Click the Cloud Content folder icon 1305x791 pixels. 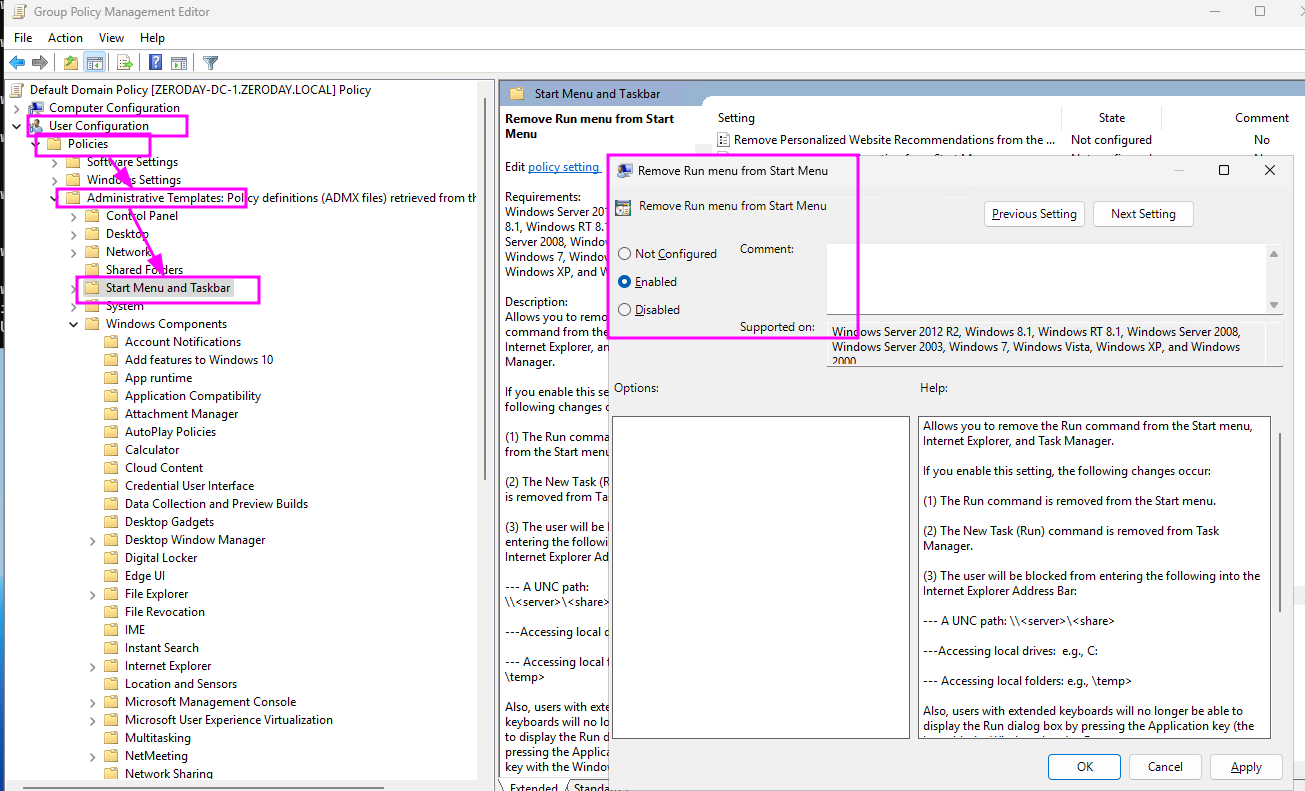[112, 468]
